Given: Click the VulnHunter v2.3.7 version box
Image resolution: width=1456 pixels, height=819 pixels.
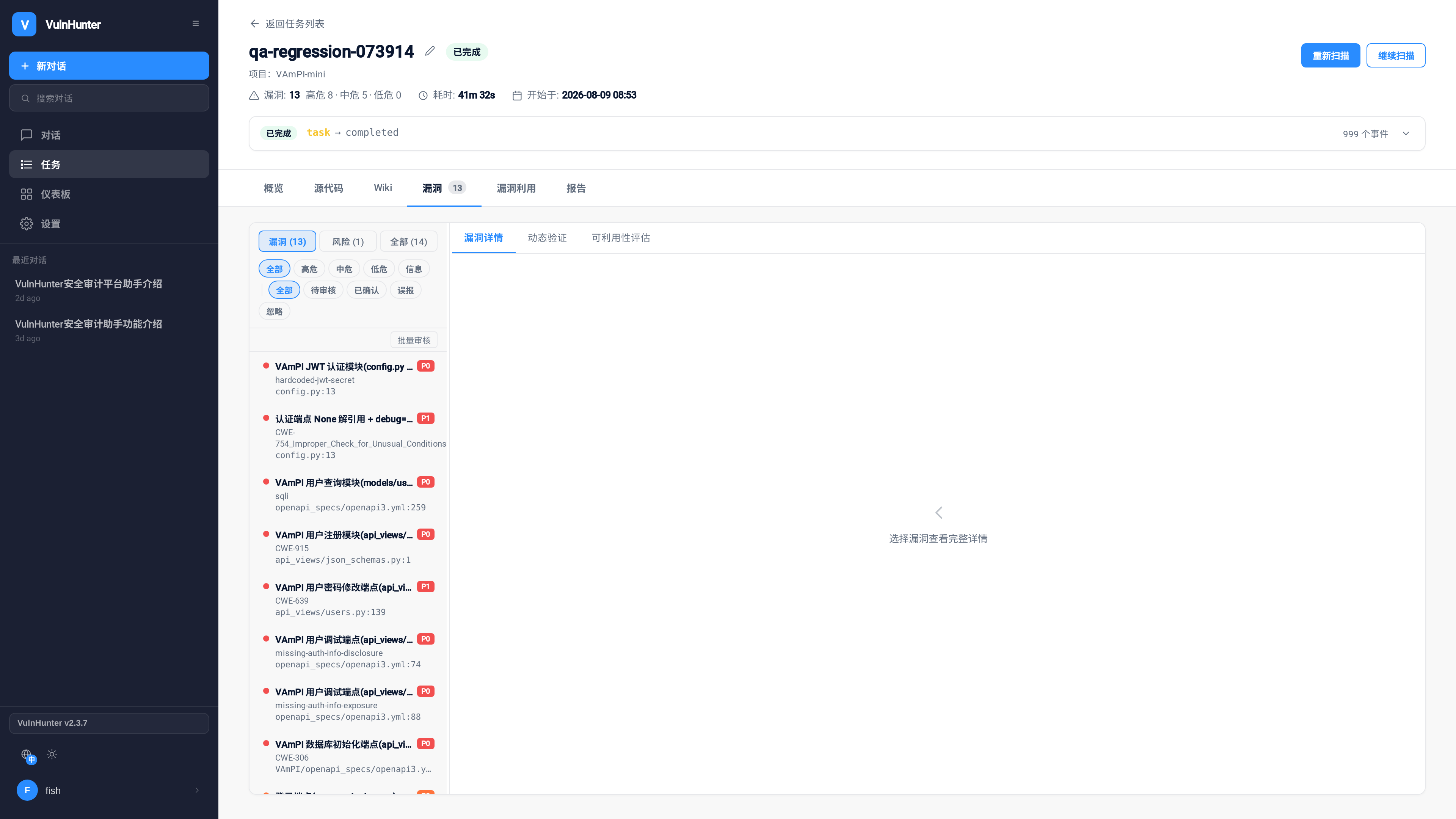Looking at the screenshot, I should pos(109,723).
